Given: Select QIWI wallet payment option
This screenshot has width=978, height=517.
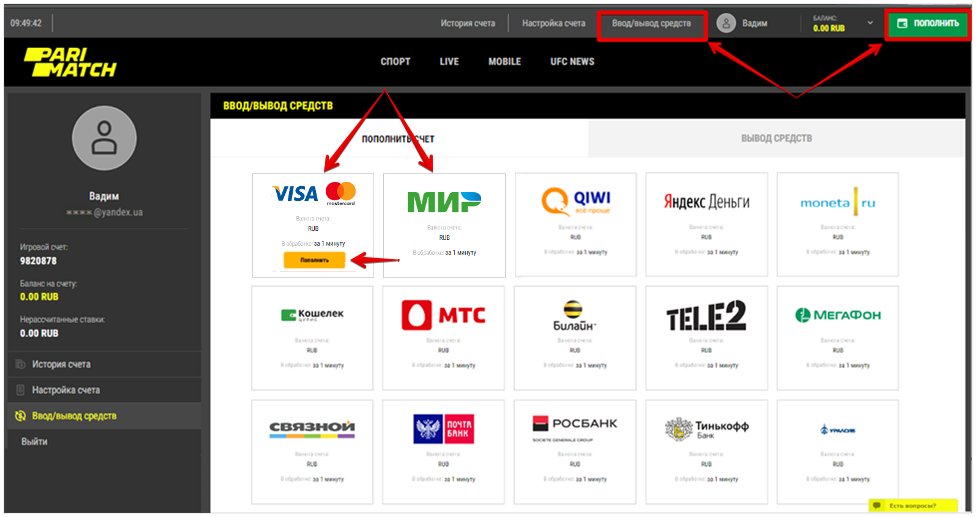Looking at the screenshot, I should 575,225.
